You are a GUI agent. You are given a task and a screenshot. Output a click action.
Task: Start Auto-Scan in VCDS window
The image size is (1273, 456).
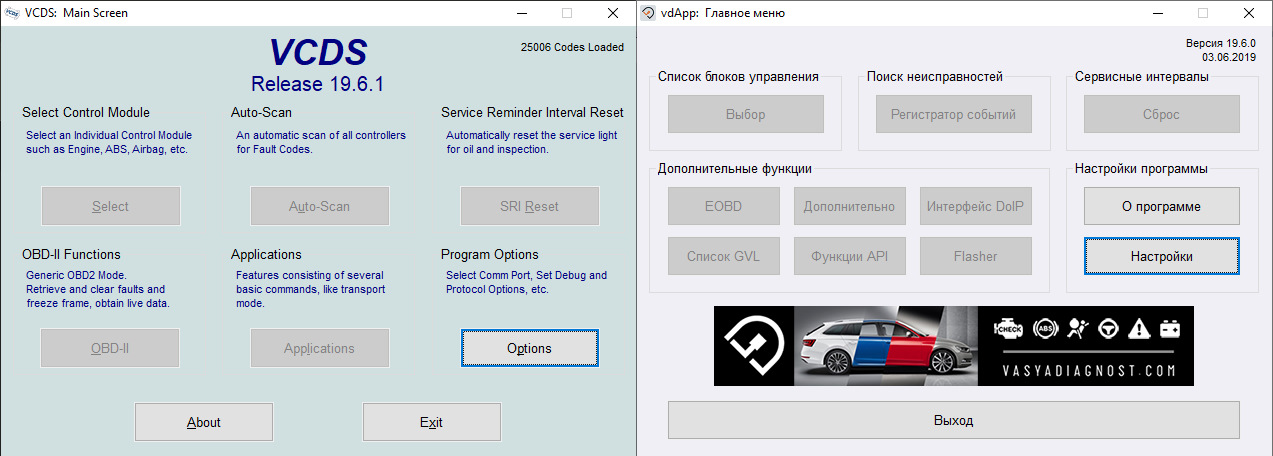point(320,206)
